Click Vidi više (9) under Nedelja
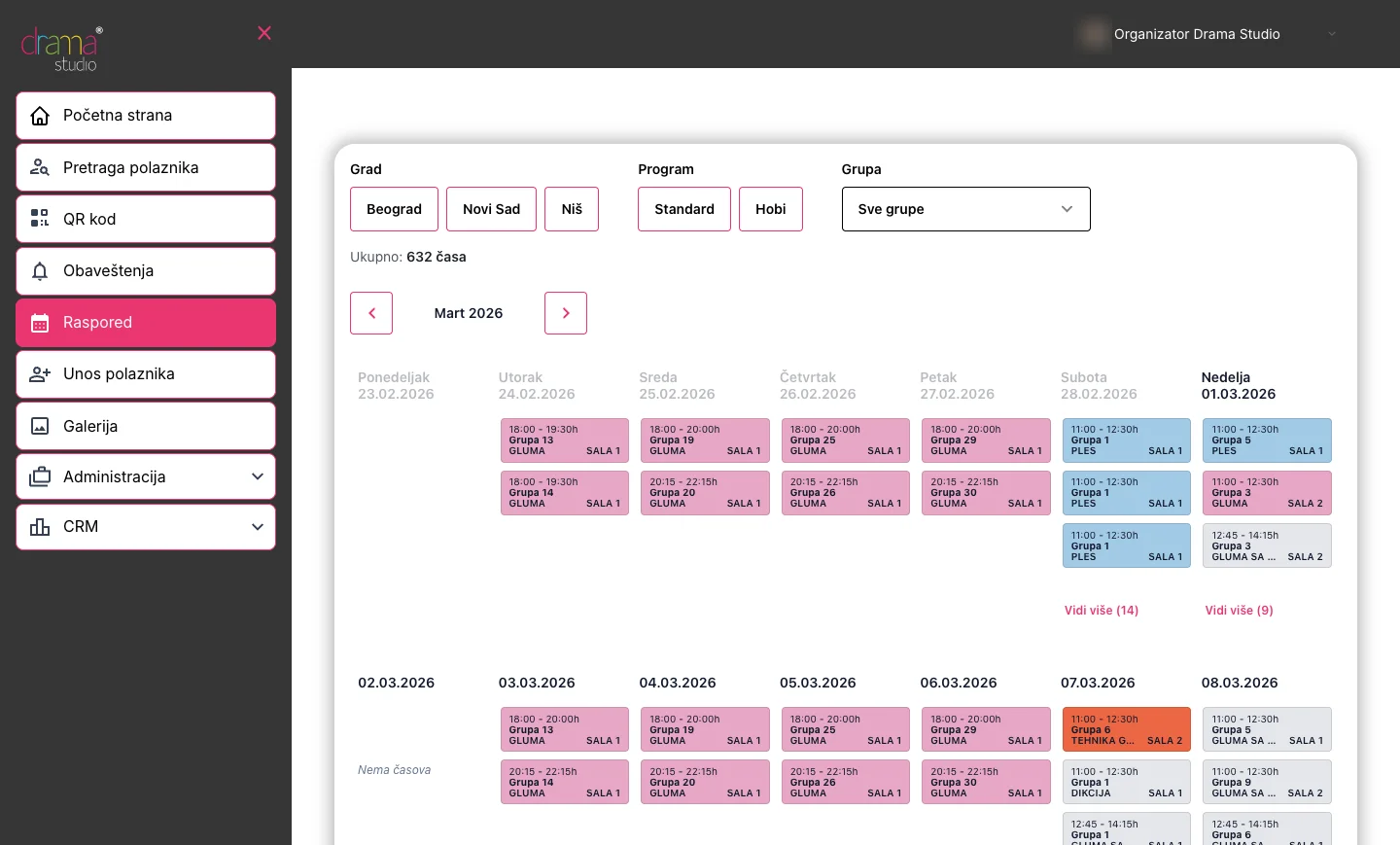 point(1240,611)
